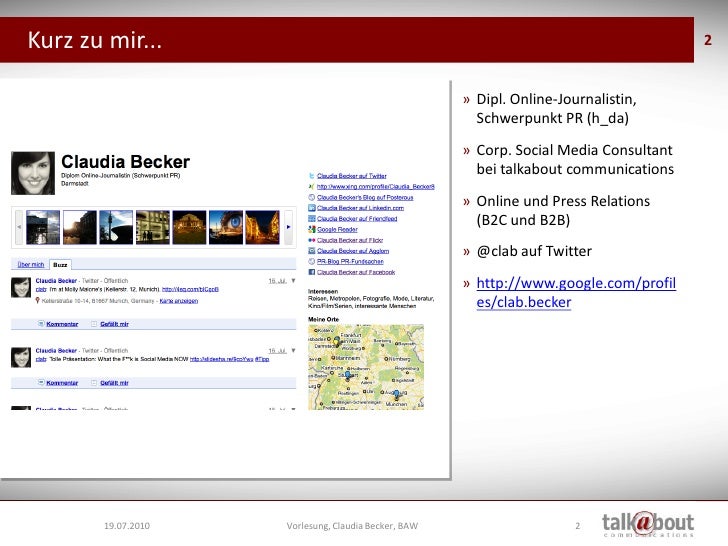Open Claudia Becker auf Twitter link
The image size is (728, 546).
pyautogui.click(x=351, y=176)
